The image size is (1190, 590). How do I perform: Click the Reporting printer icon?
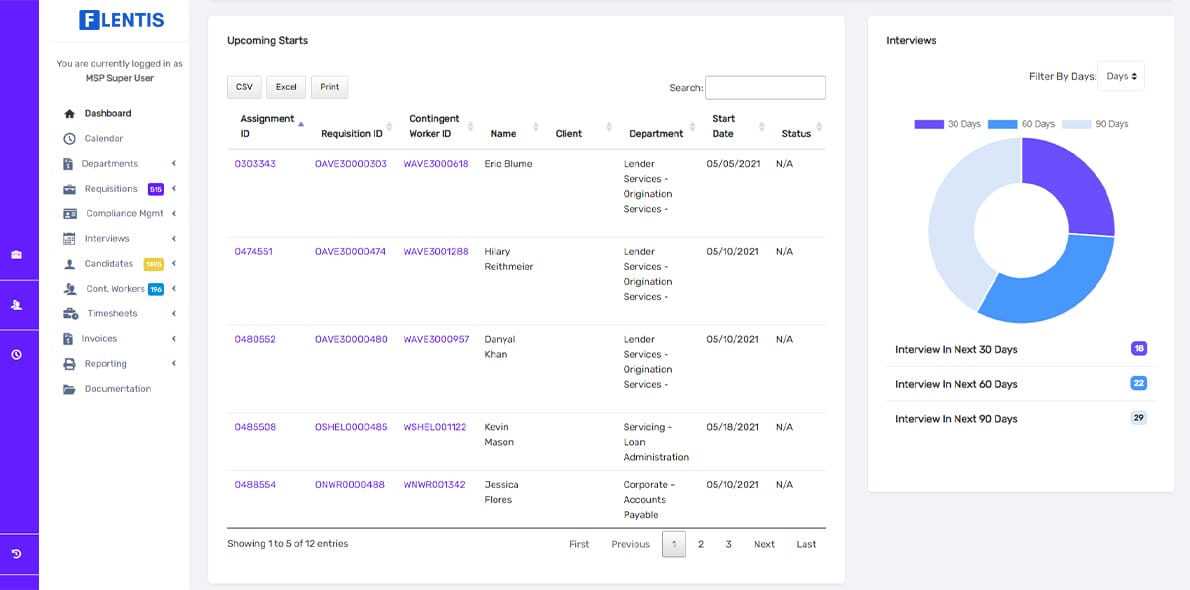pyautogui.click(x=69, y=364)
